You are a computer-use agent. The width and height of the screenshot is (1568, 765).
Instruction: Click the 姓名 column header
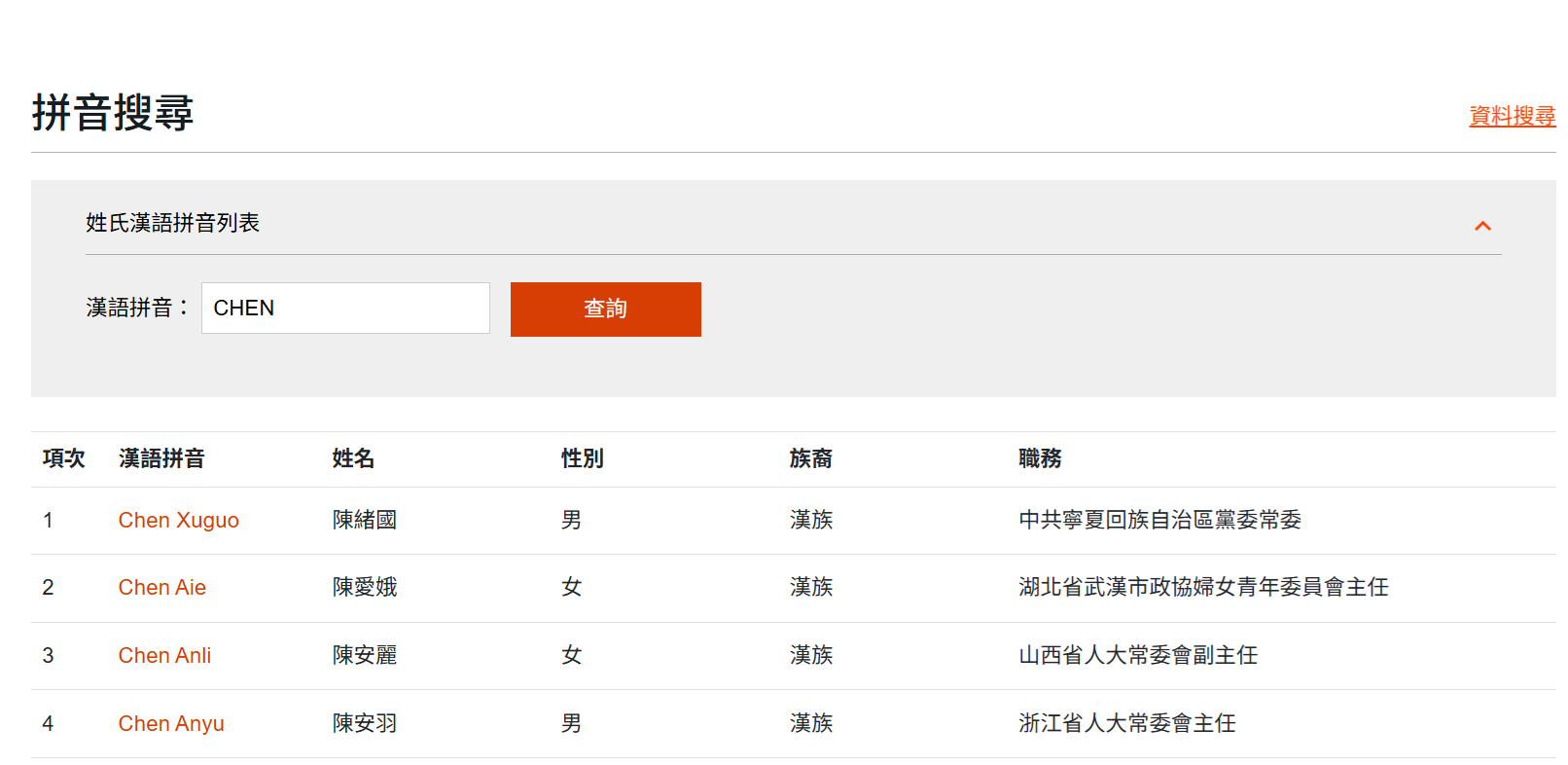(x=353, y=459)
